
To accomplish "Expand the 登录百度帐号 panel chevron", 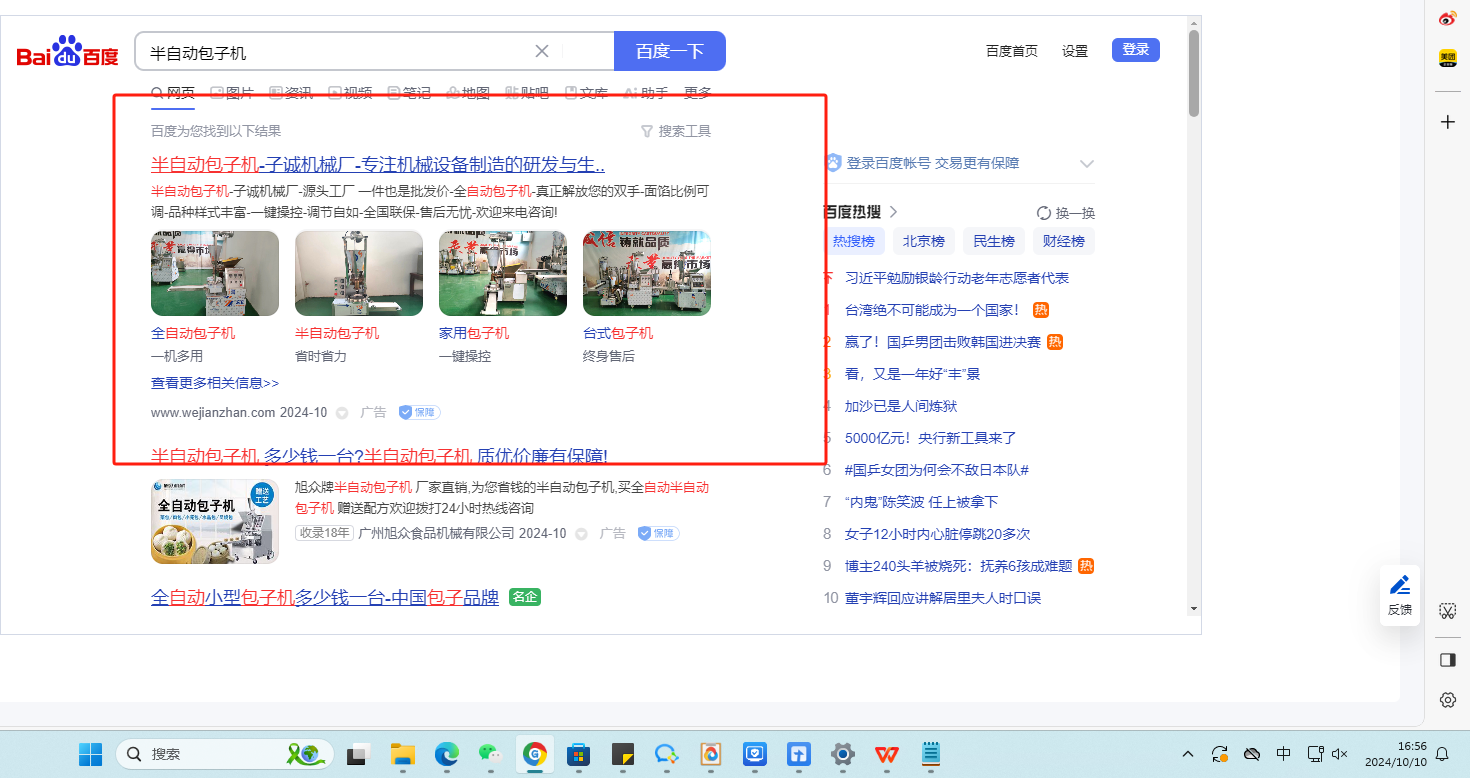I will point(1087,164).
